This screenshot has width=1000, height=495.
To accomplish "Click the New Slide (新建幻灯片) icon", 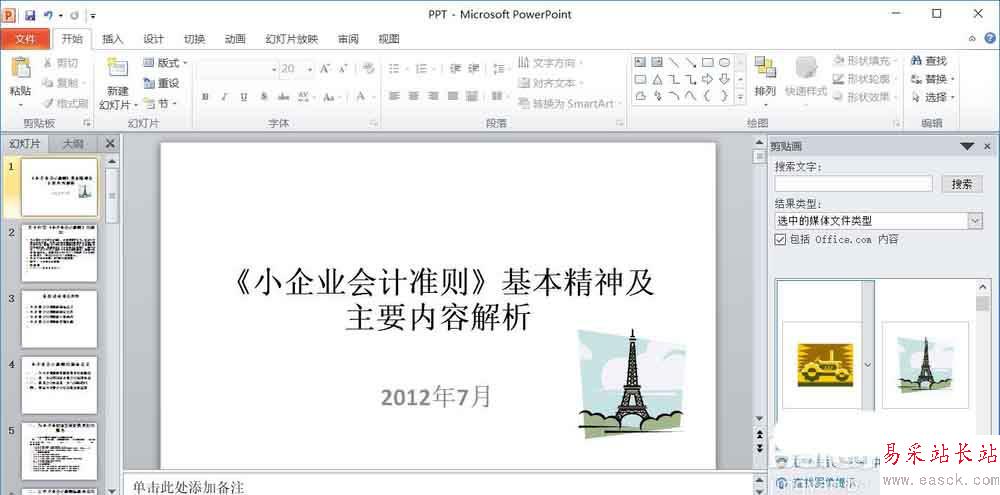I will 117,69.
